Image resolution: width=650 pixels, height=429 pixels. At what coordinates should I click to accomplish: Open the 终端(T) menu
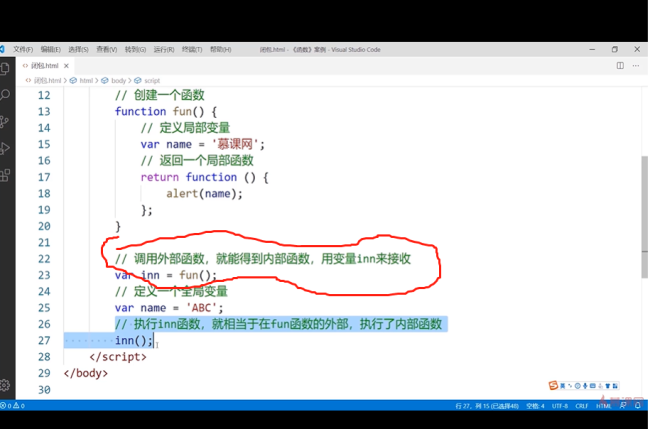192,49
